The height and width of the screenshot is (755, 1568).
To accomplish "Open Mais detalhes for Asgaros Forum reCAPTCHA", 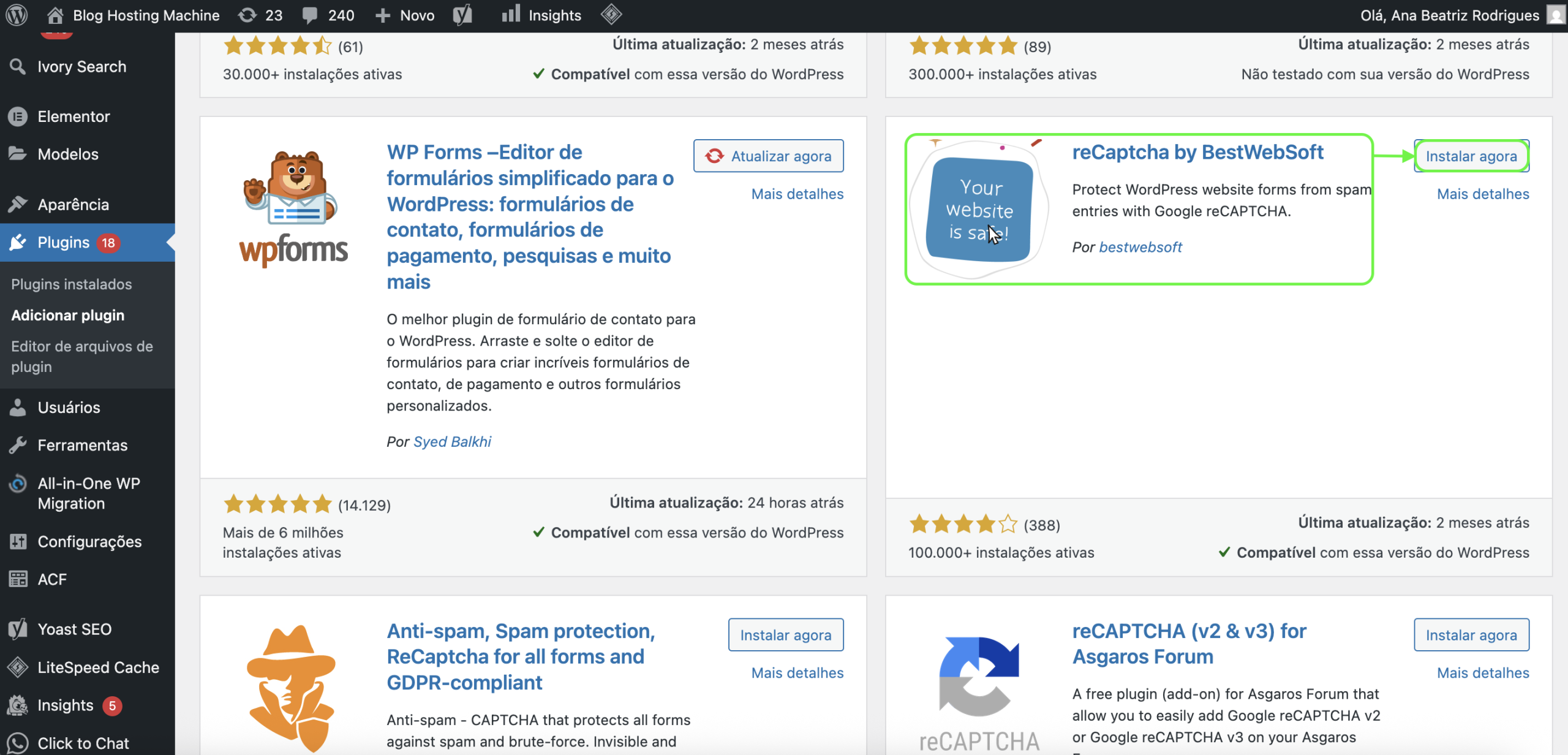I will [x=1483, y=673].
